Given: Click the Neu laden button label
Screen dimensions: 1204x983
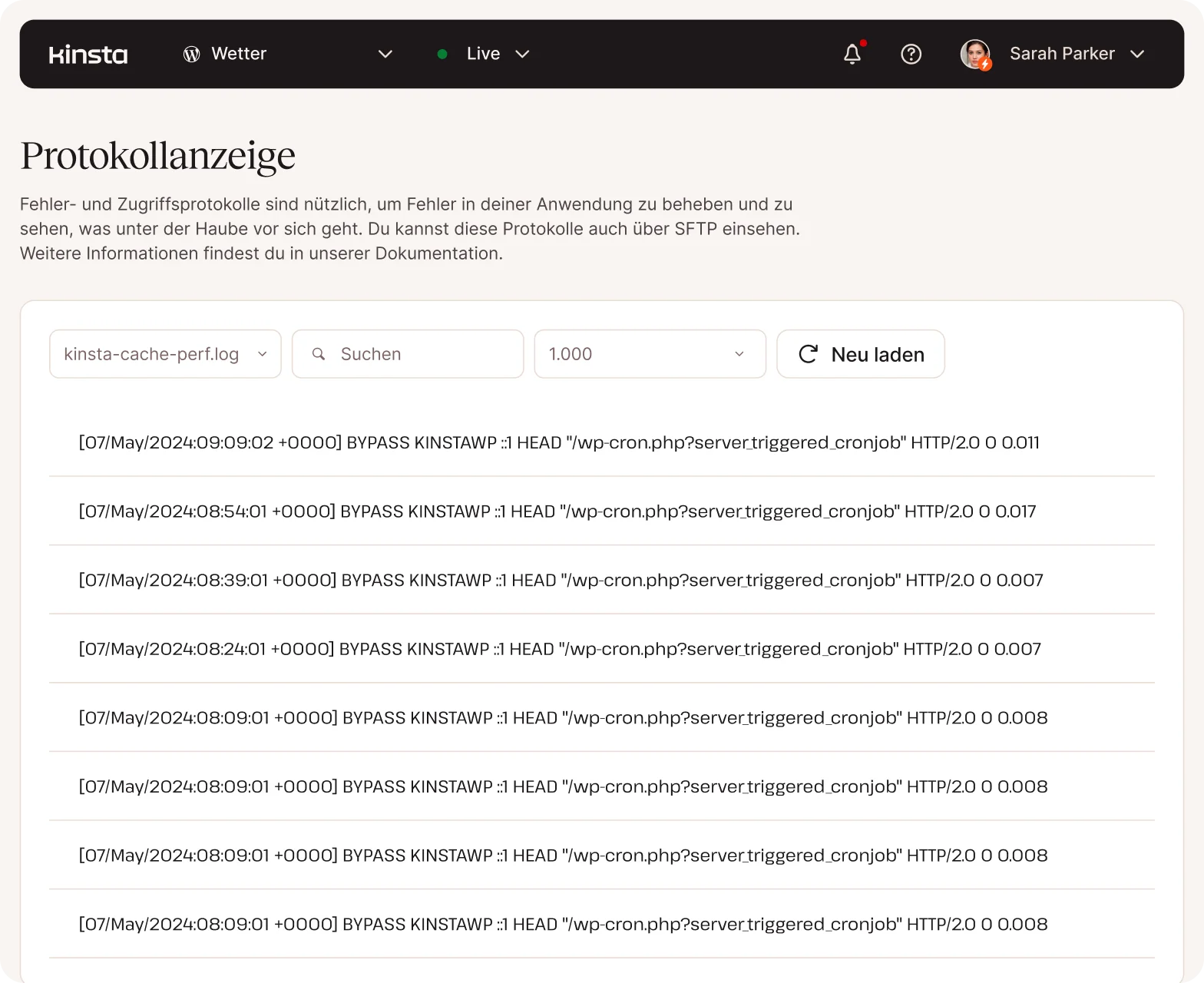Looking at the screenshot, I should (878, 355).
